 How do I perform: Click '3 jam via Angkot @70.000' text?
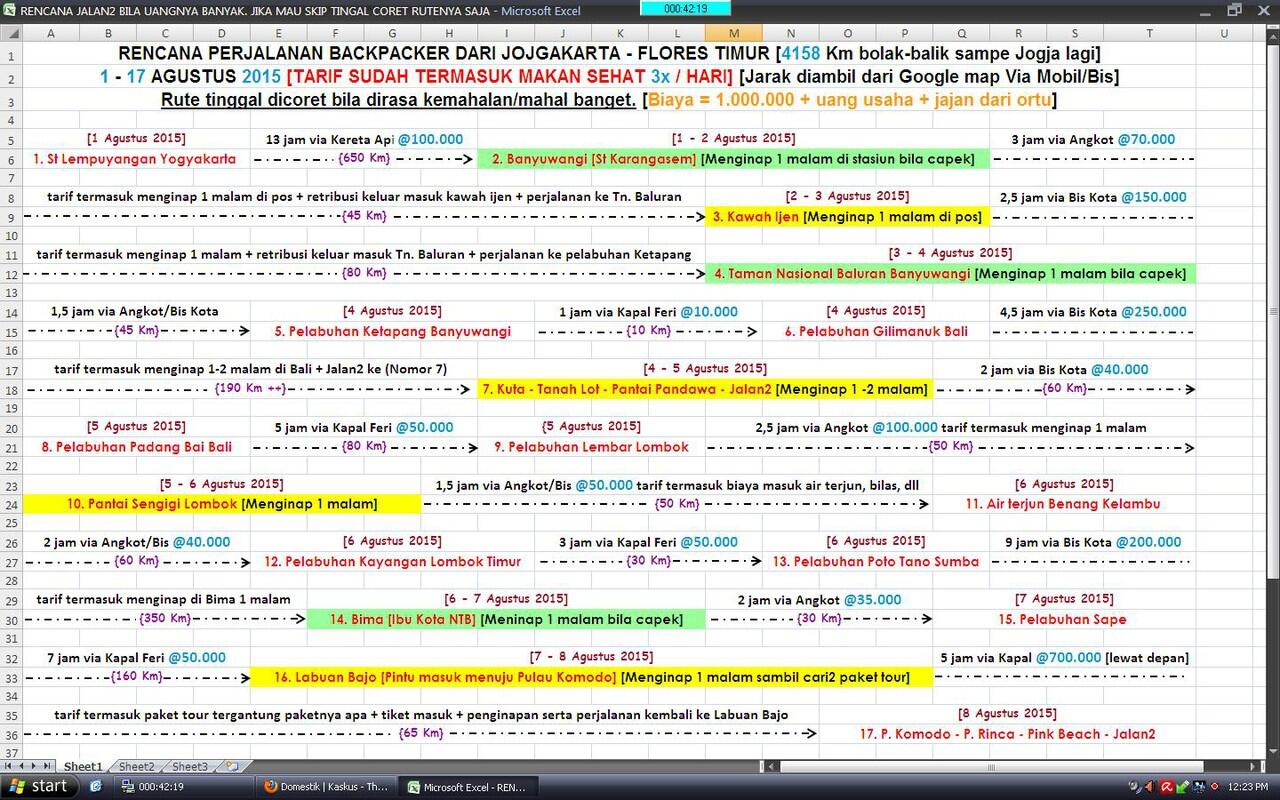point(1093,140)
